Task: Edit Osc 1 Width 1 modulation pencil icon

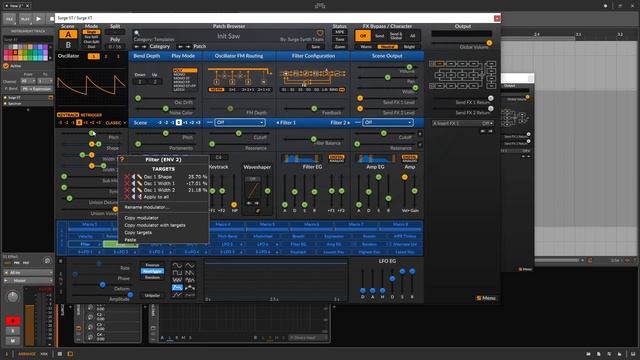Action: pyautogui.click(x=140, y=184)
